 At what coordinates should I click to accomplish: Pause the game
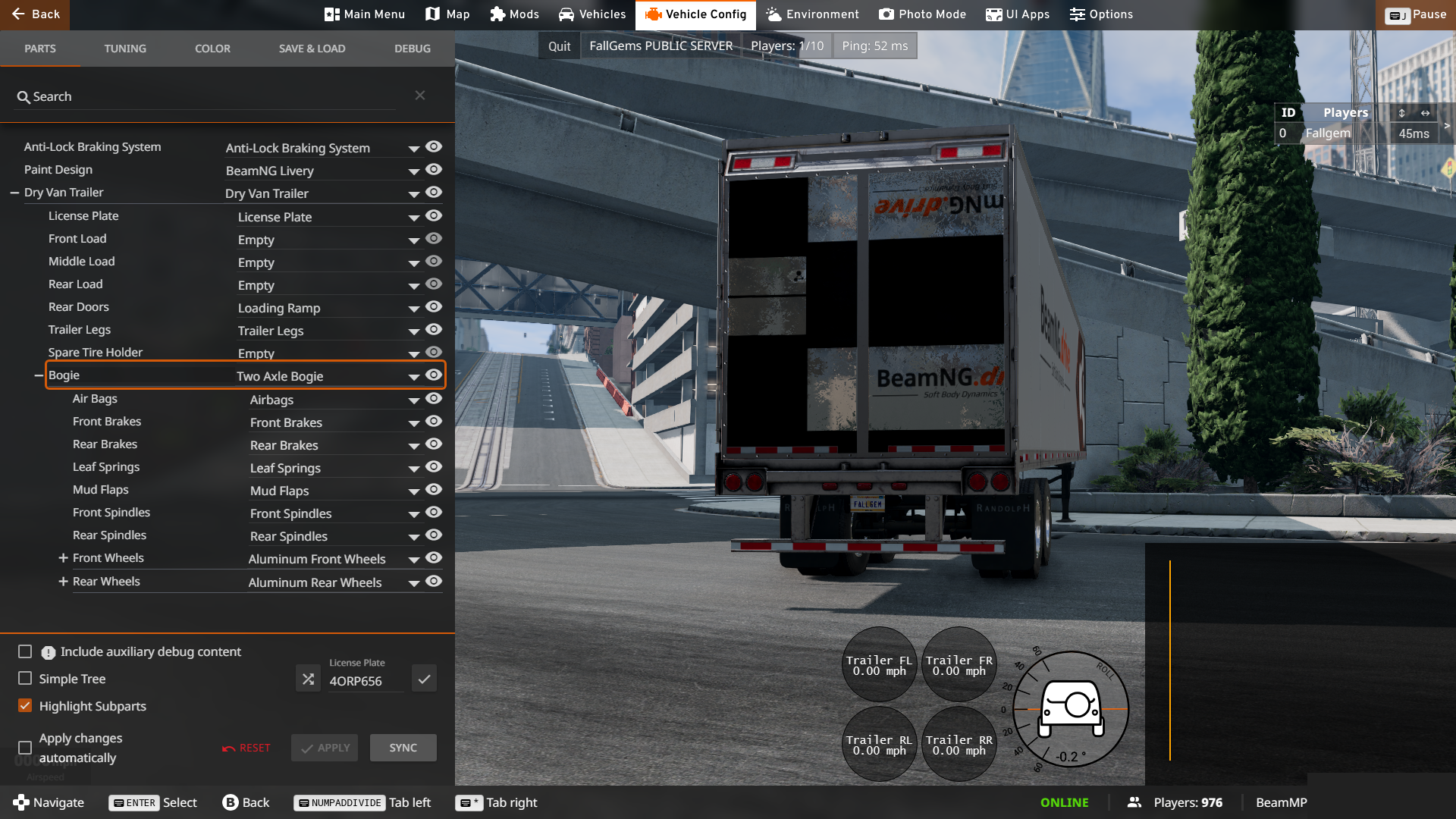[x=1416, y=14]
